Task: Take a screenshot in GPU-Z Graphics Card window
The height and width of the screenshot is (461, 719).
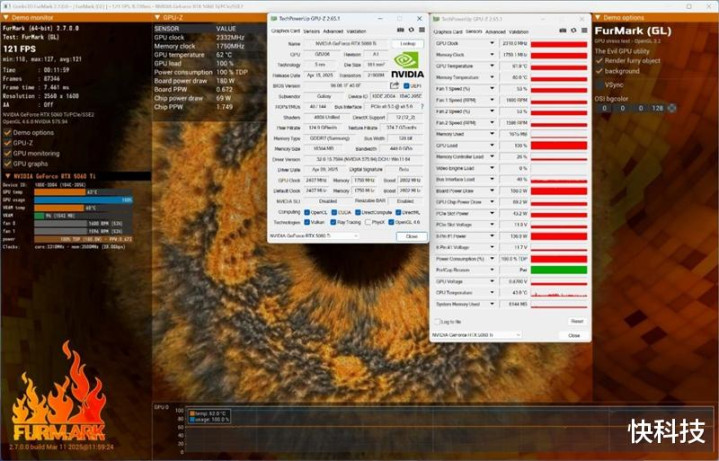Action: [400, 30]
